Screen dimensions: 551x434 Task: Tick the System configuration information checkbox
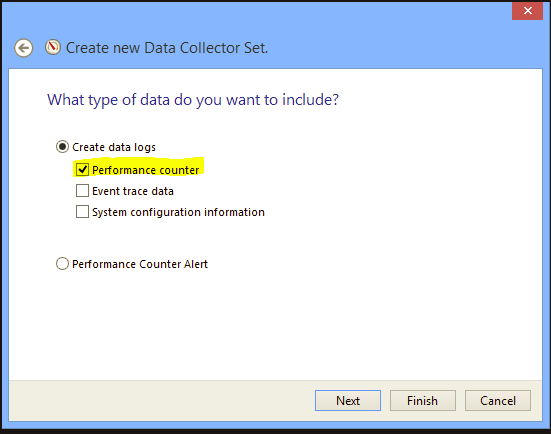pos(82,212)
